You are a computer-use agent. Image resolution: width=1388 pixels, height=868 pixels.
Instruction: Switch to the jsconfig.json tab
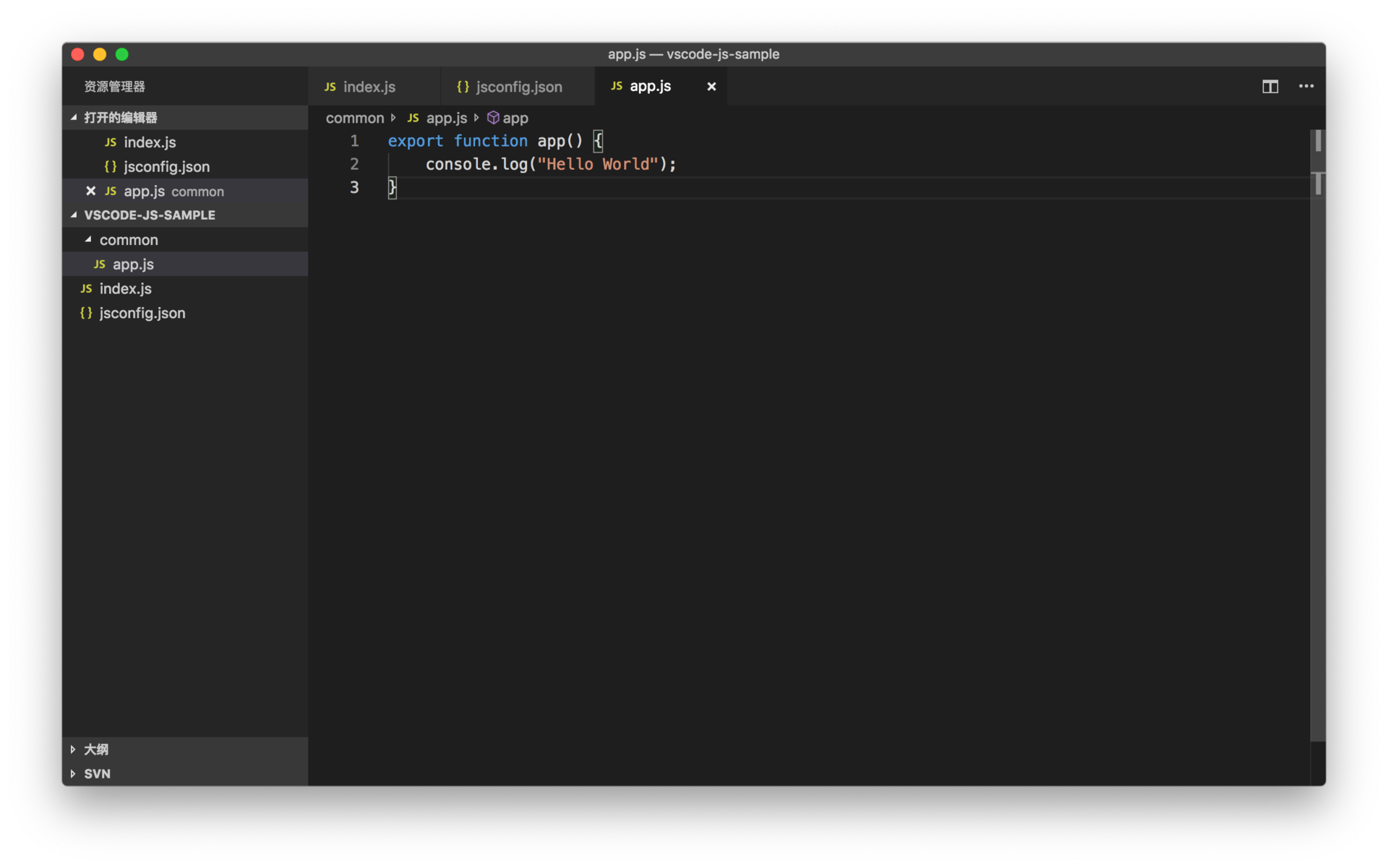pos(518,87)
